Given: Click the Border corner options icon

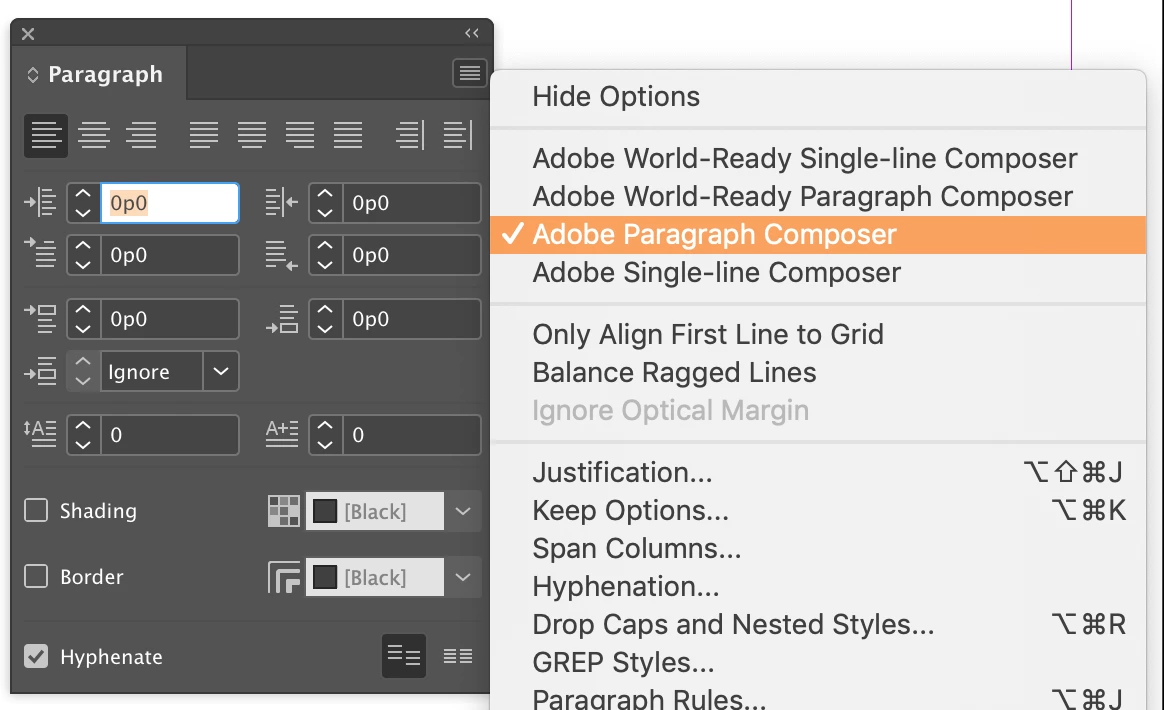Looking at the screenshot, I should [x=284, y=577].
